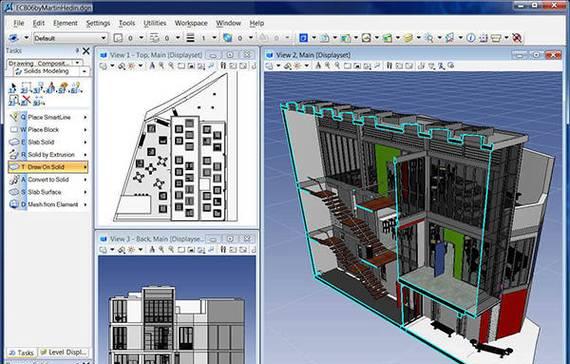
Task: Click the red crossed-circle icon on the toolbar's right
Action: [517, 38]
